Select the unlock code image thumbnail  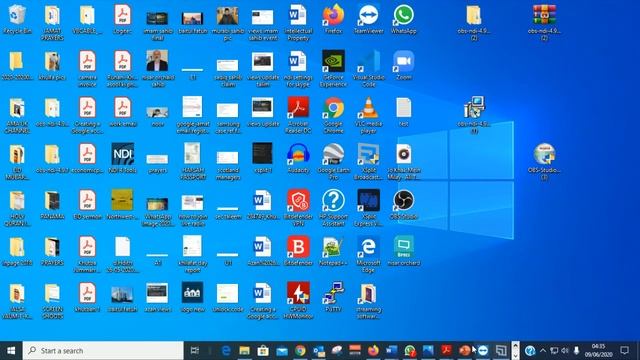pos(228,297)
